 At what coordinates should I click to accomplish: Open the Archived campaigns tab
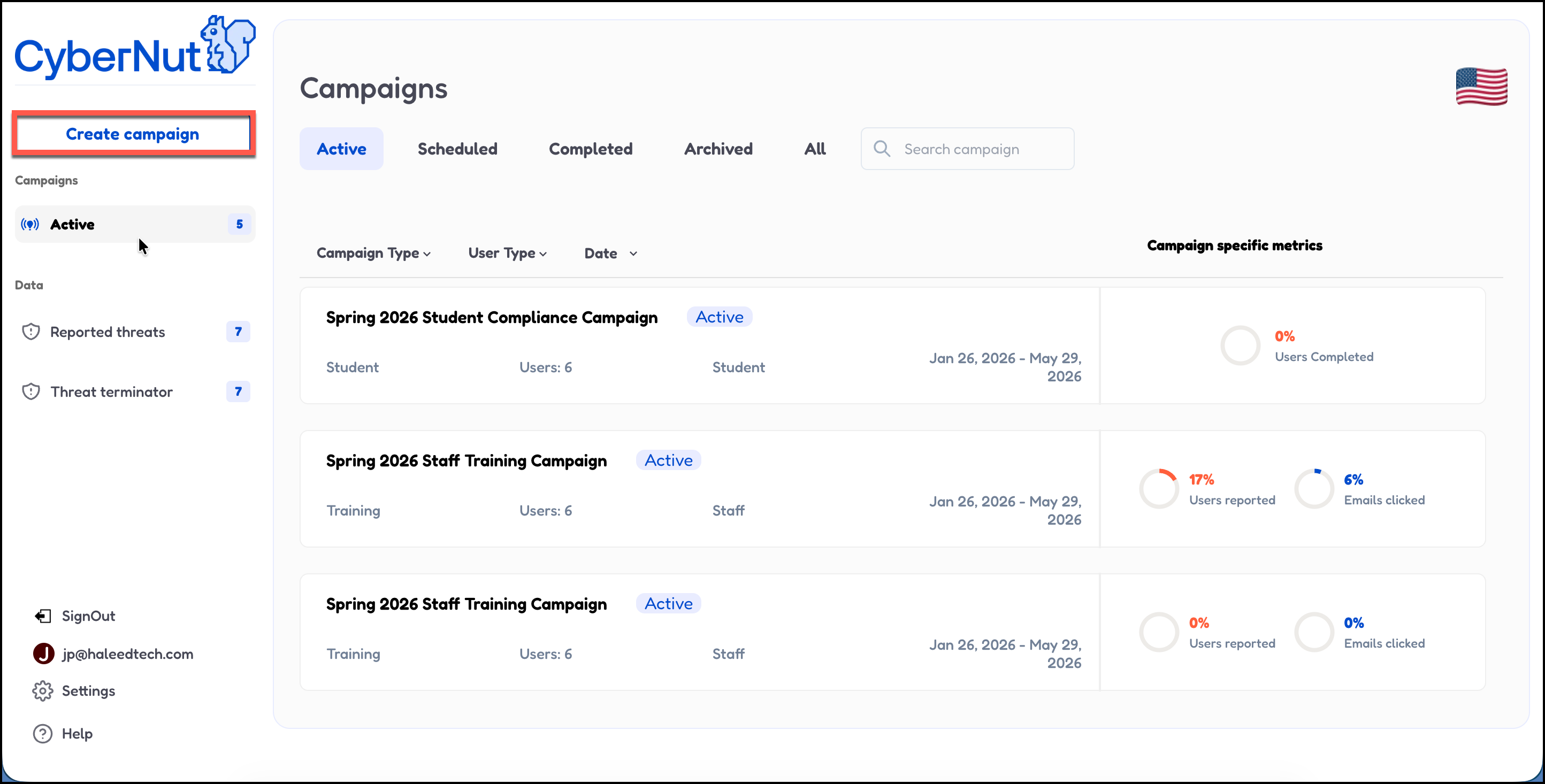(x=718, y=149)
